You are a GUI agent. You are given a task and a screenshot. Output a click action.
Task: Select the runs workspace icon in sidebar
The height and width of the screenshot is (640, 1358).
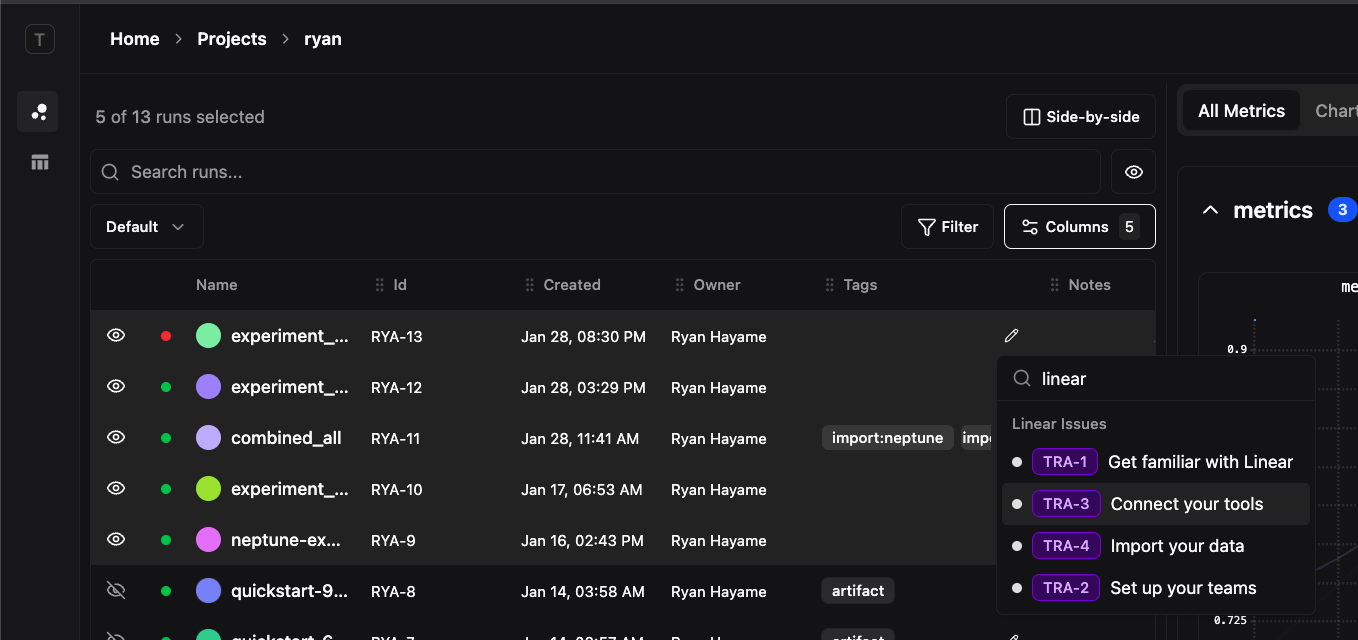(x=38, y=111)
